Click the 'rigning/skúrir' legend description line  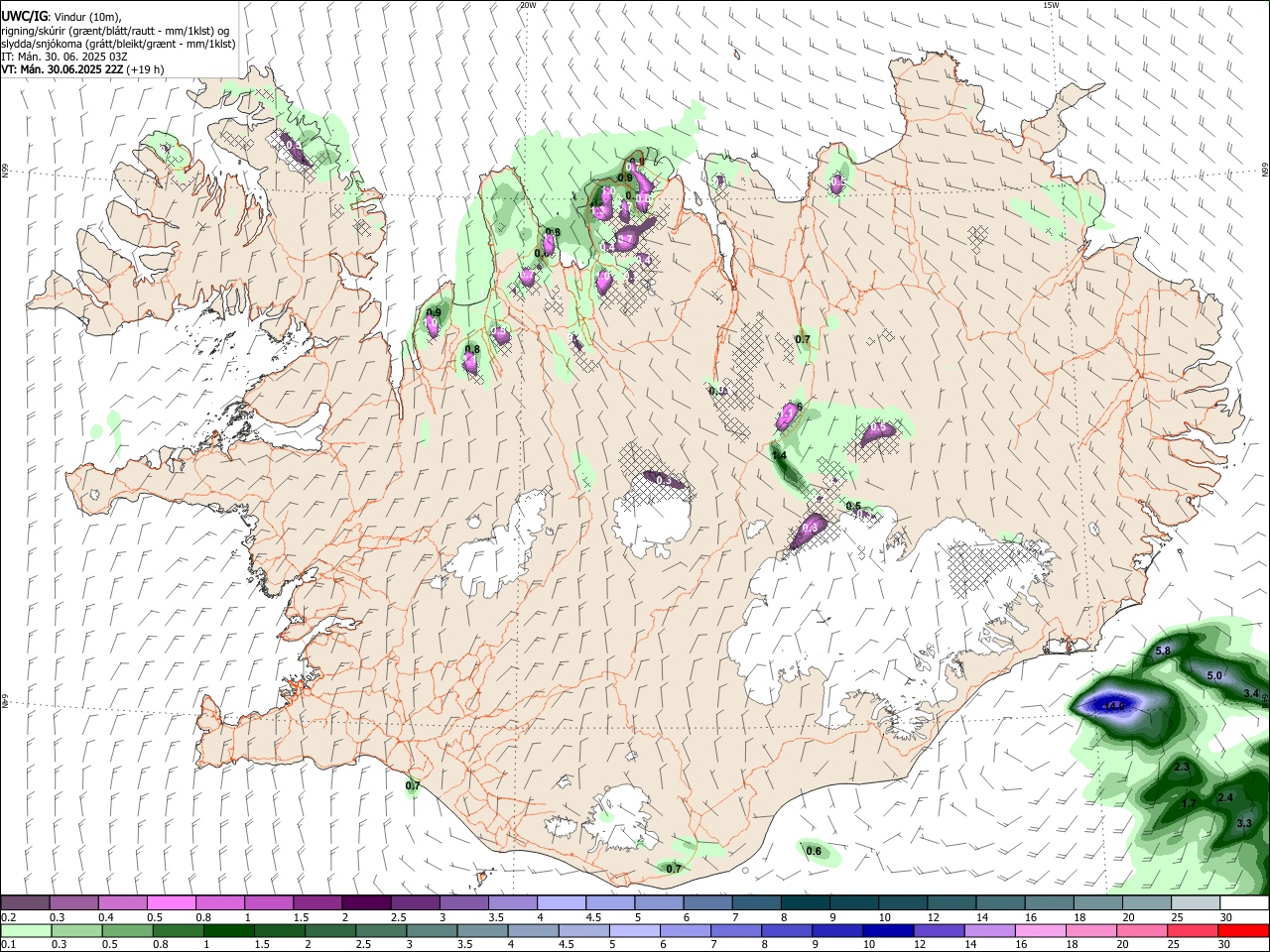[x=115, y=31]
